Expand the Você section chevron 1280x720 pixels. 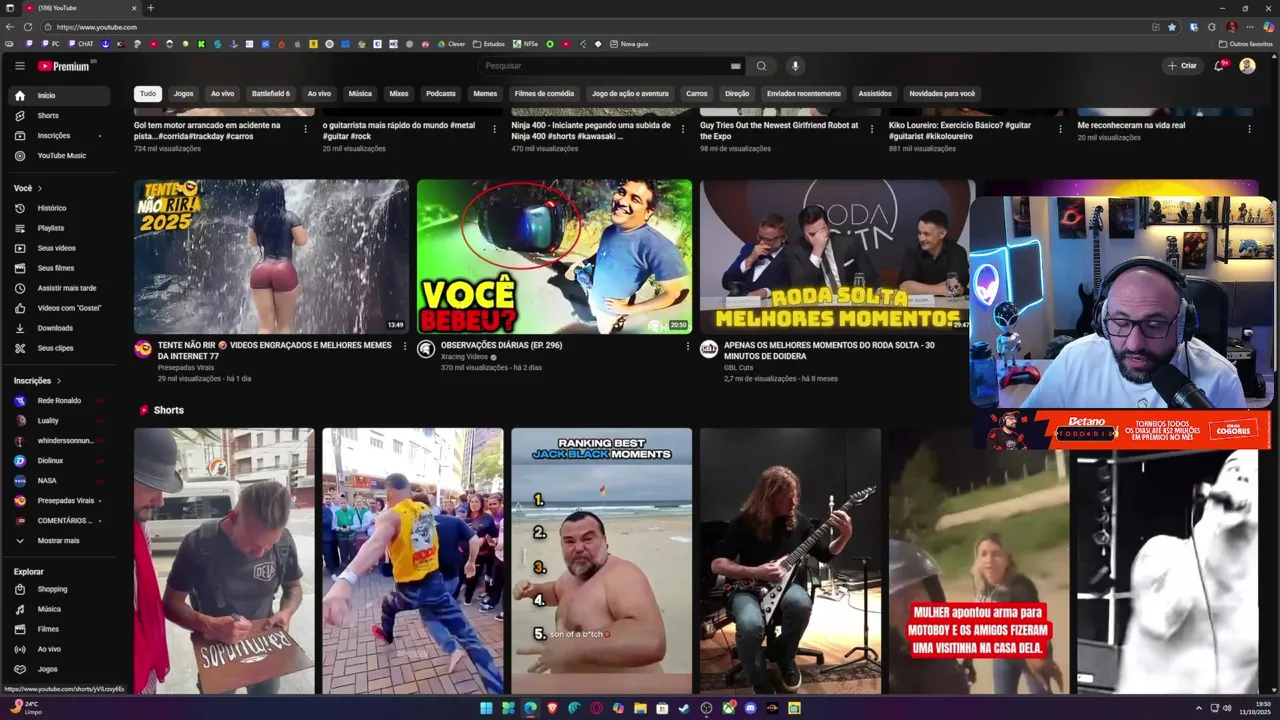click(40, 188)
